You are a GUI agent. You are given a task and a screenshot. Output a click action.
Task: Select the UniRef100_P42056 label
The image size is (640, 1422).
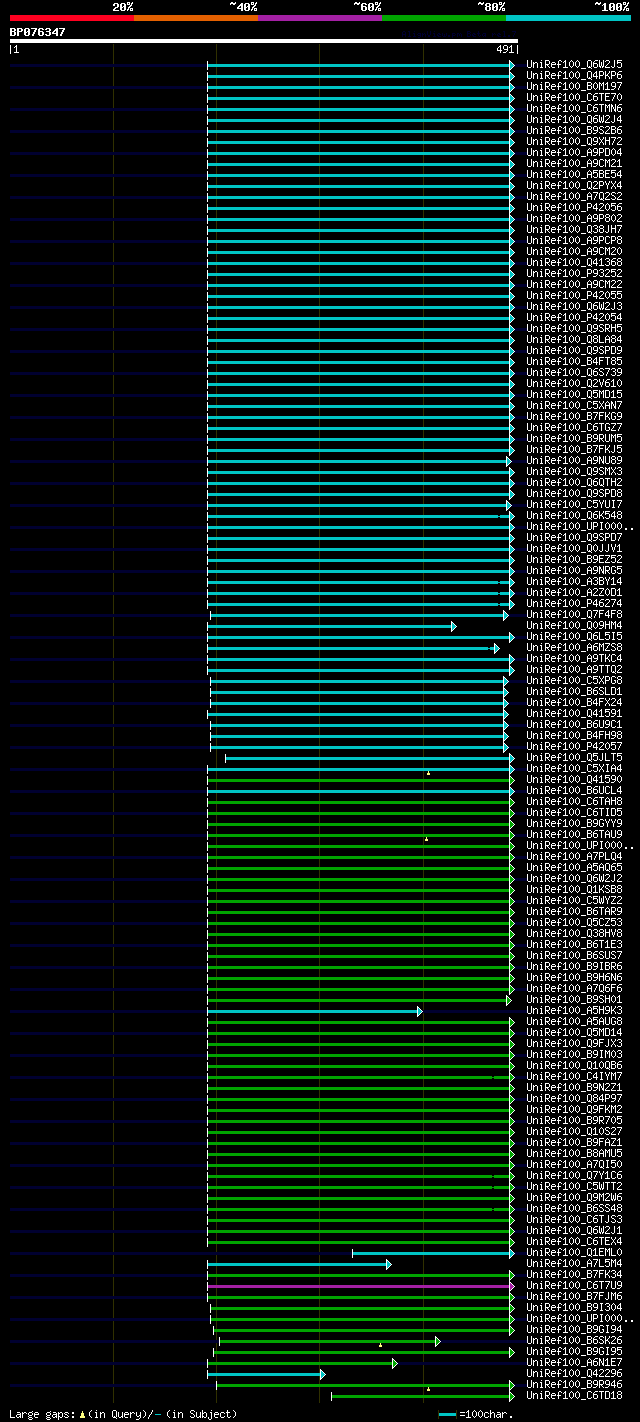pyautogui.click(x=574, y=207)
